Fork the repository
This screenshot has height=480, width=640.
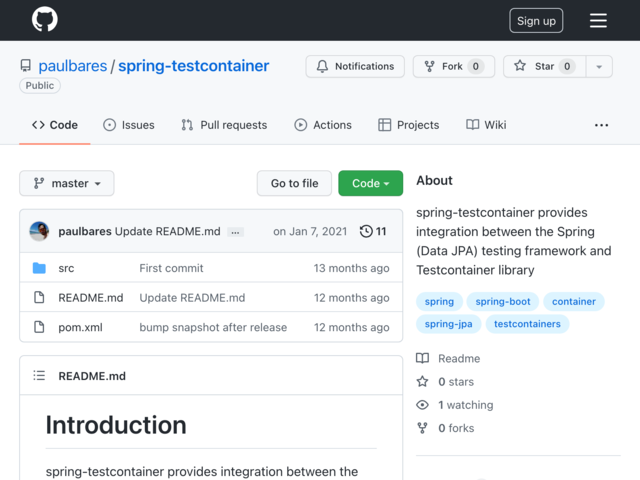tap(454, 66)
